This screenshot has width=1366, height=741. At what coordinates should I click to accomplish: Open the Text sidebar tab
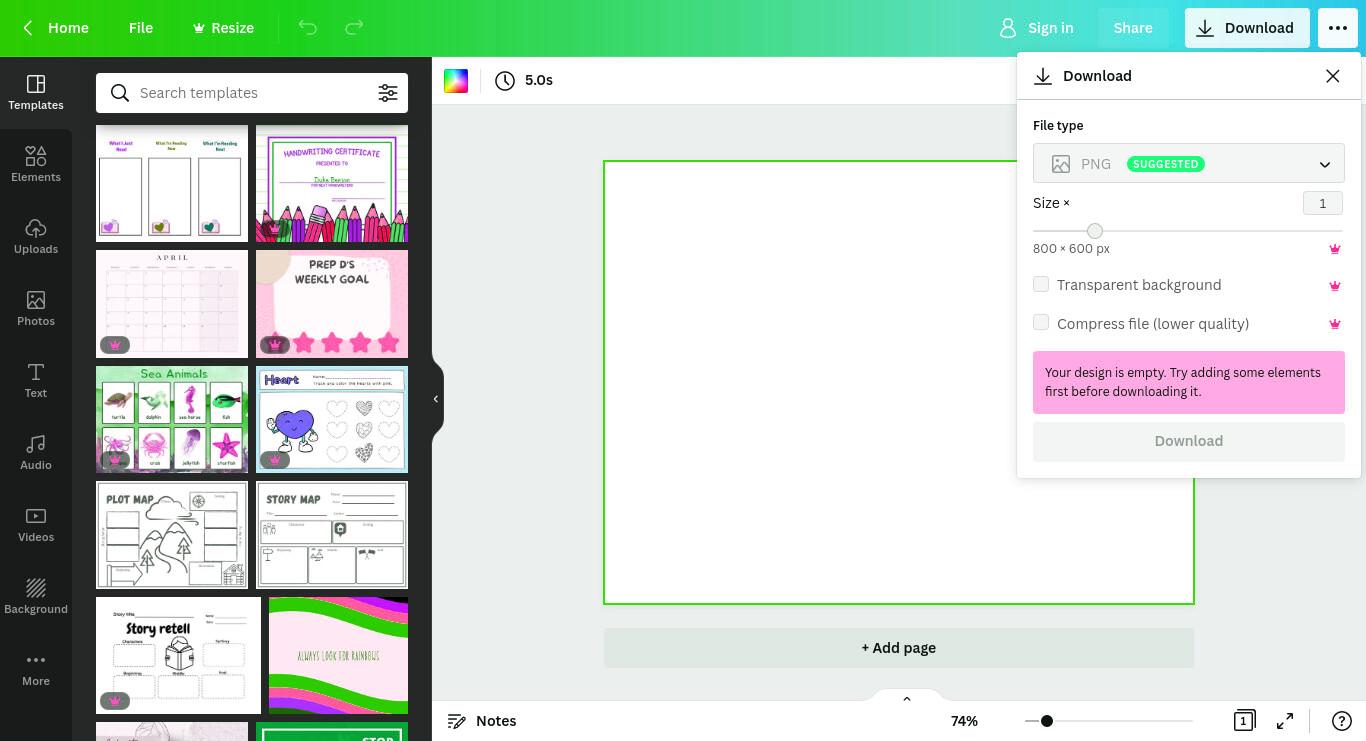click(x=36, y=380)
